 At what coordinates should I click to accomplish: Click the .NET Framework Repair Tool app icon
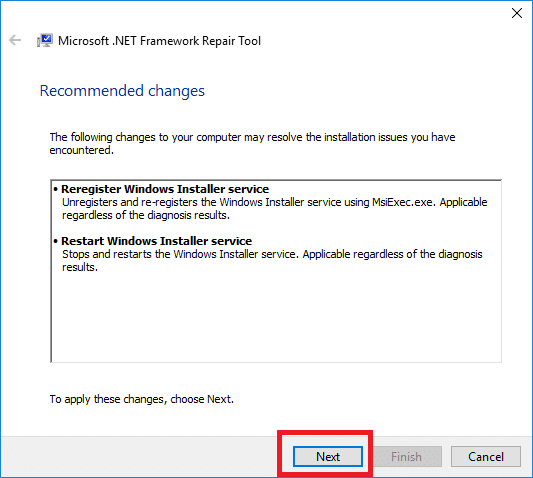[45, 40]
